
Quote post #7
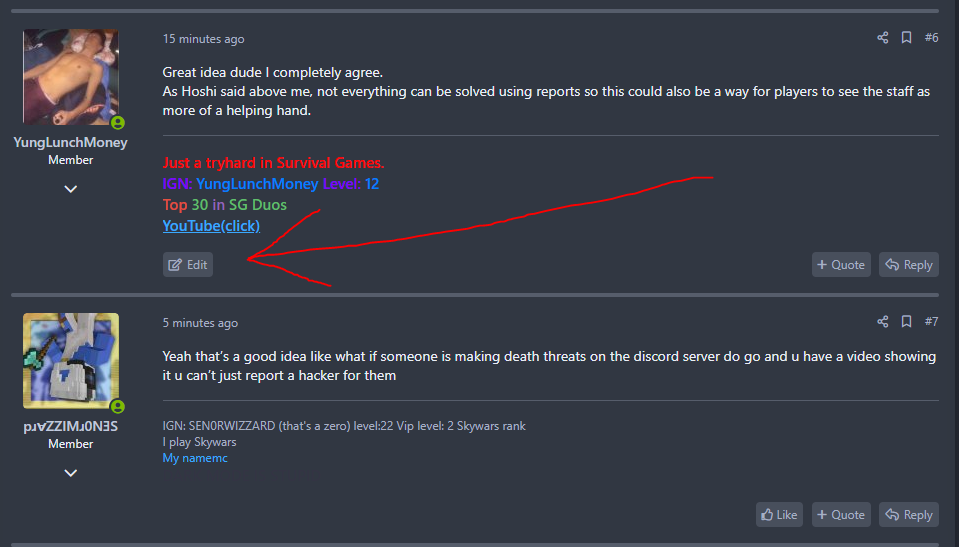841,515
